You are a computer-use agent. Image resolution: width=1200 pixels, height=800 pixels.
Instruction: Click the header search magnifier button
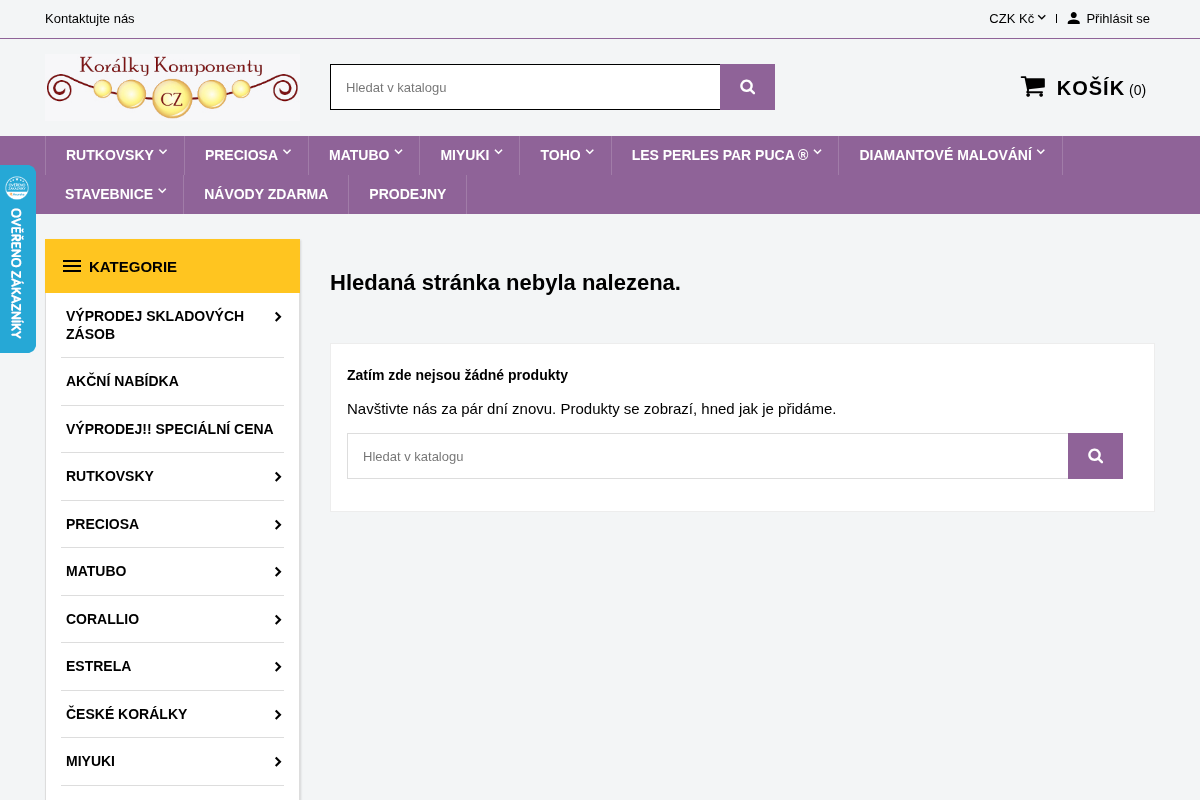(747, 87)
